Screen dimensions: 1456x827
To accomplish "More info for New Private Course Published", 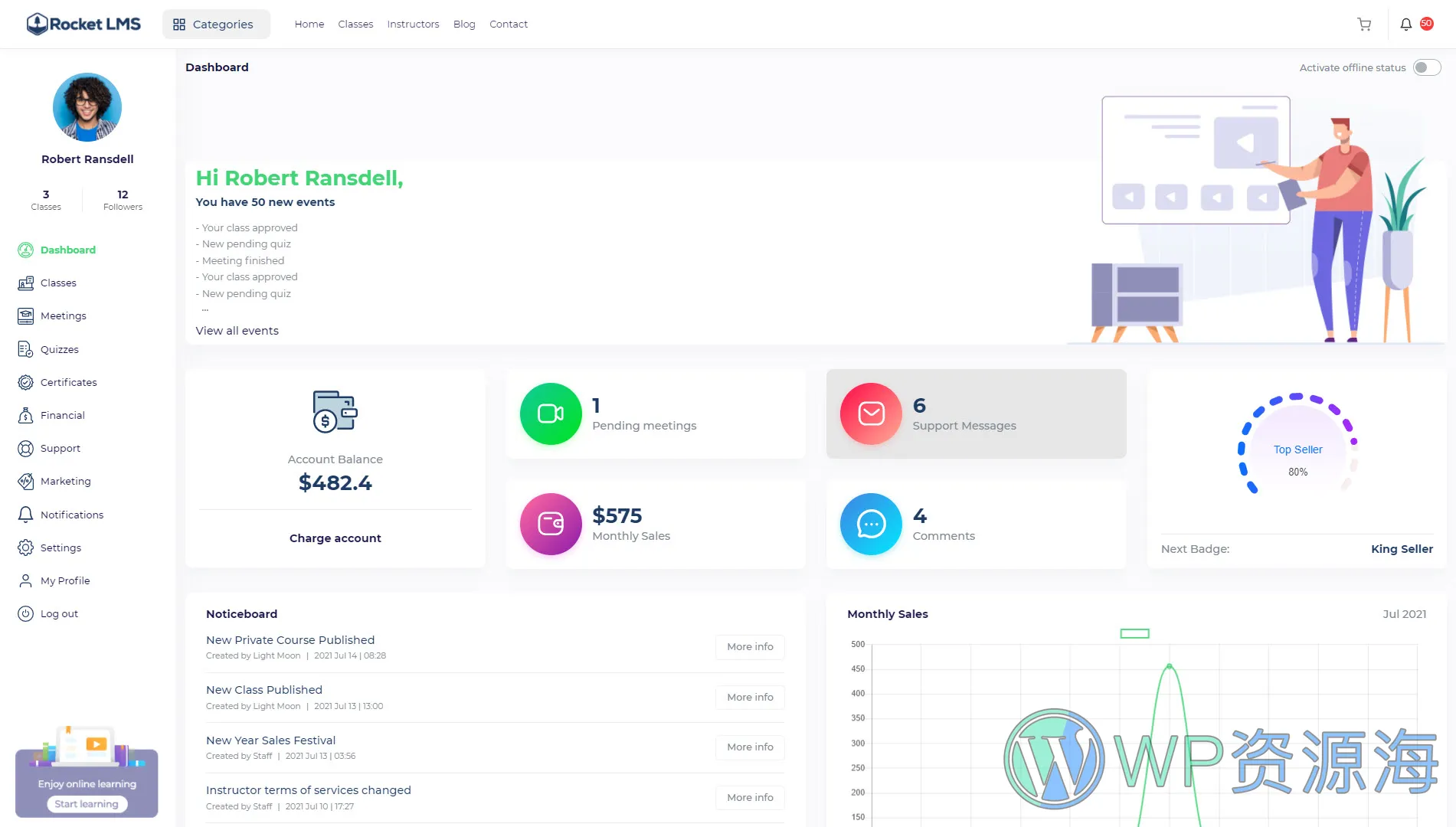I will tap(750, 647).
